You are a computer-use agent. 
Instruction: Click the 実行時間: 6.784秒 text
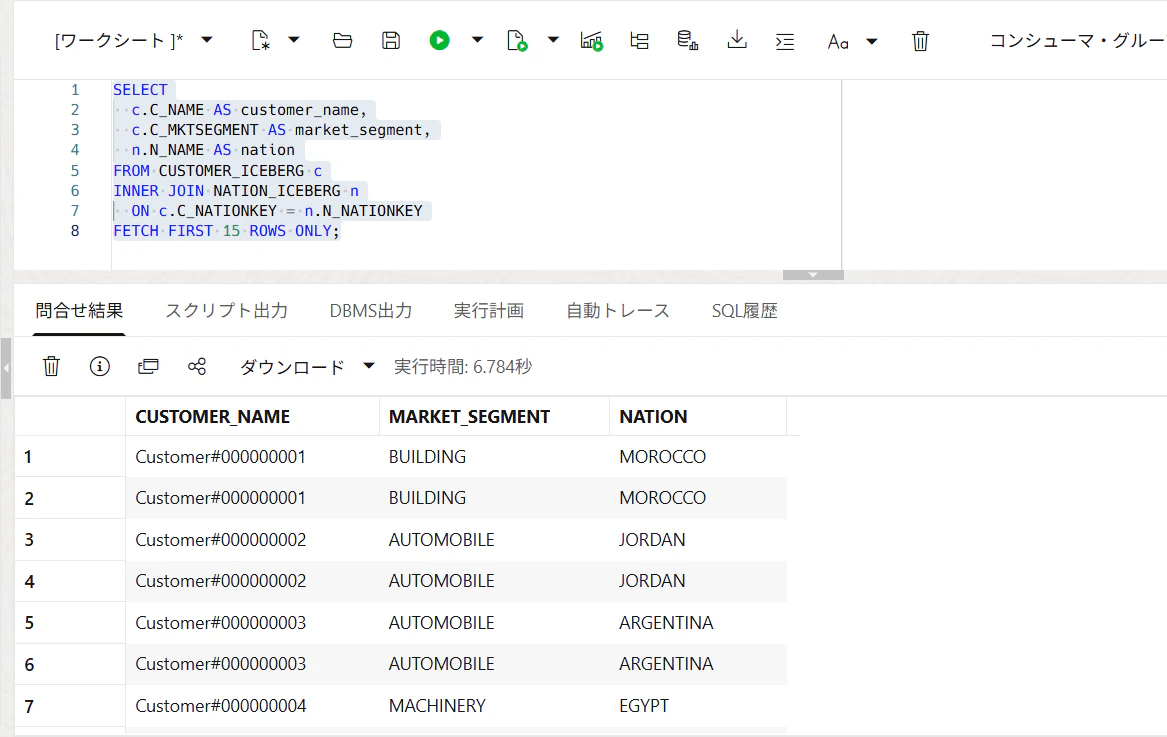(x=463, y=367)
